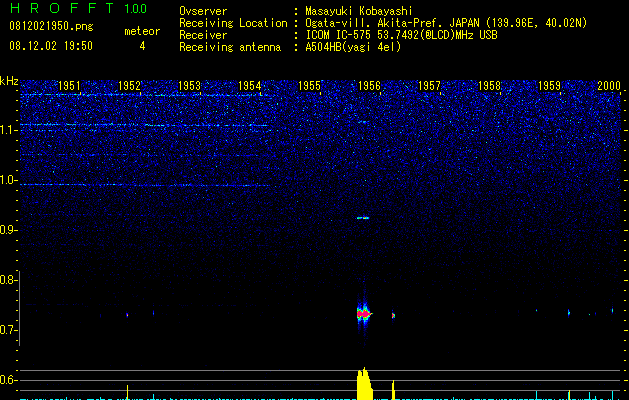Click the A504HB antenna description
This screenshot has width=629, height=400.
tap(353, 47)
